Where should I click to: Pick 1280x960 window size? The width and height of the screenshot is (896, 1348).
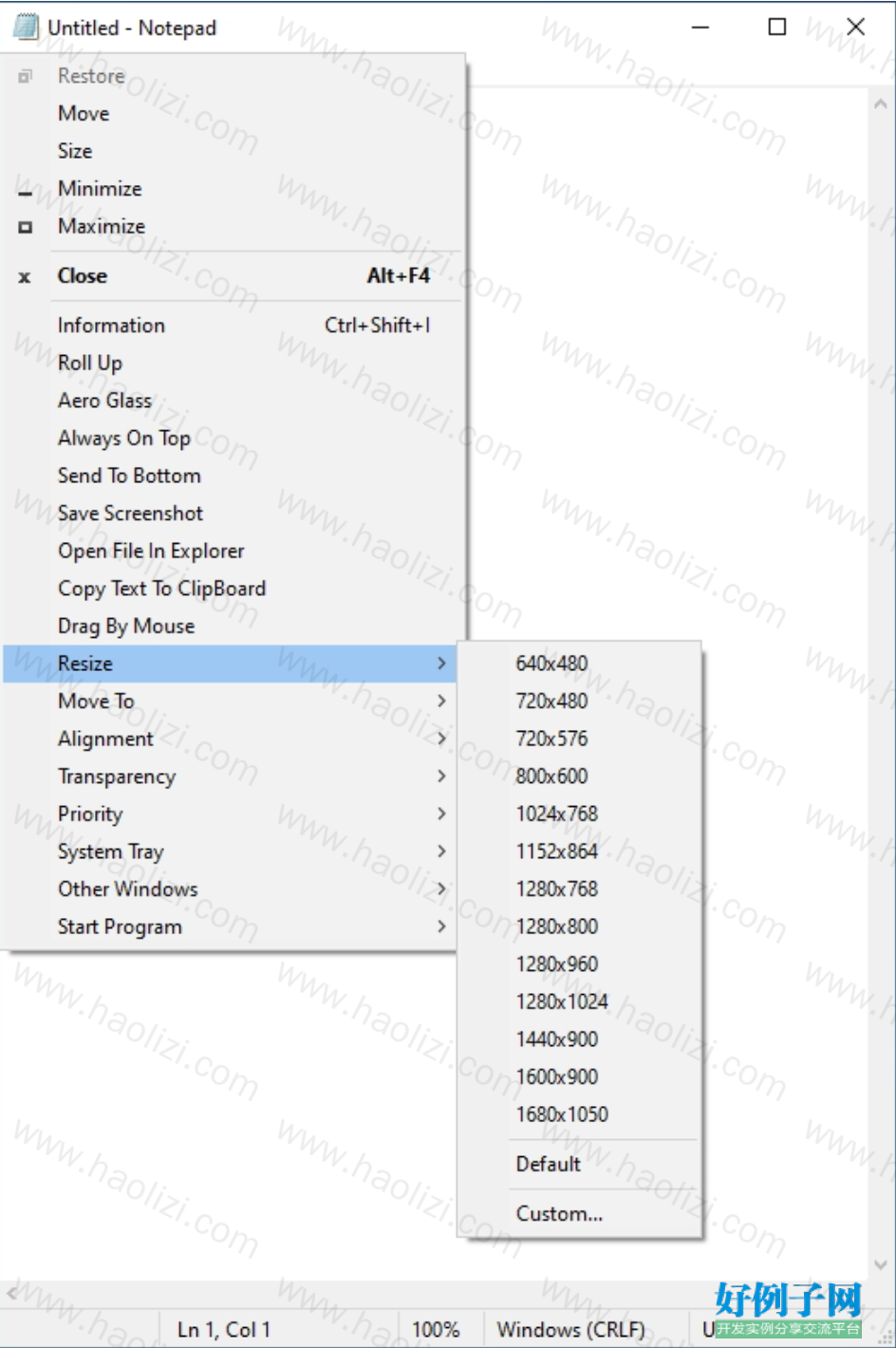[580, 964]
